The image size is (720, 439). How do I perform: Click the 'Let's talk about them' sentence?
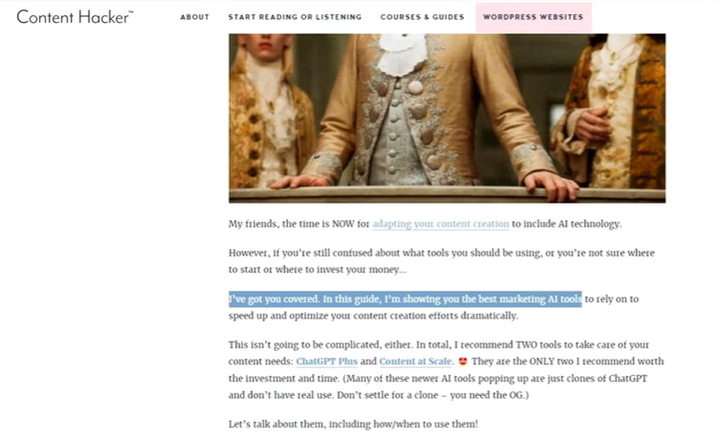coord(353,424)
